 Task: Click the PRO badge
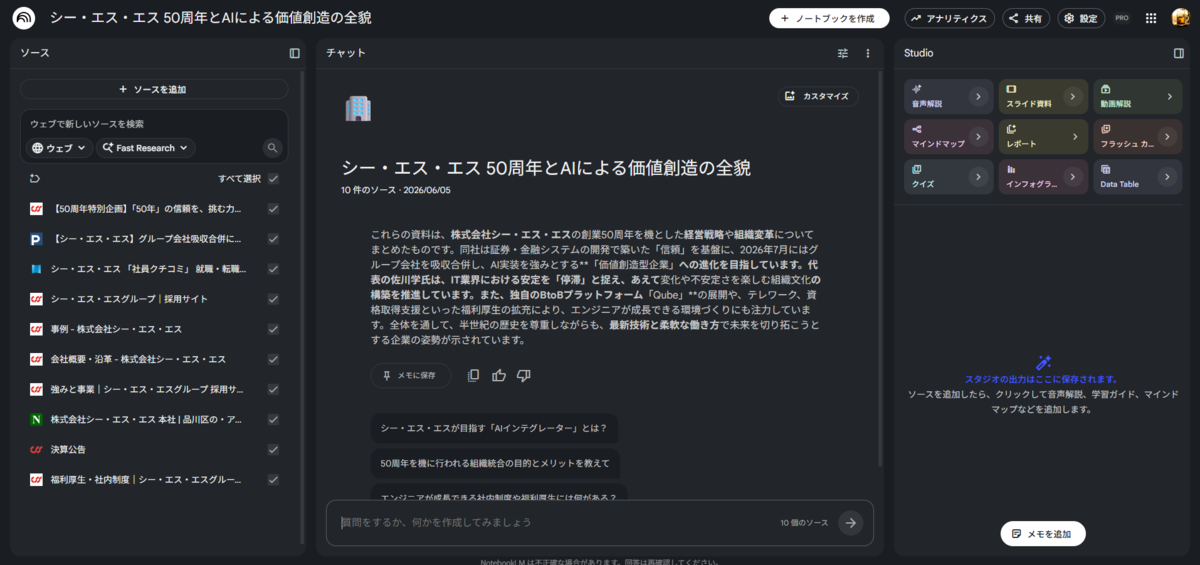1122,18
